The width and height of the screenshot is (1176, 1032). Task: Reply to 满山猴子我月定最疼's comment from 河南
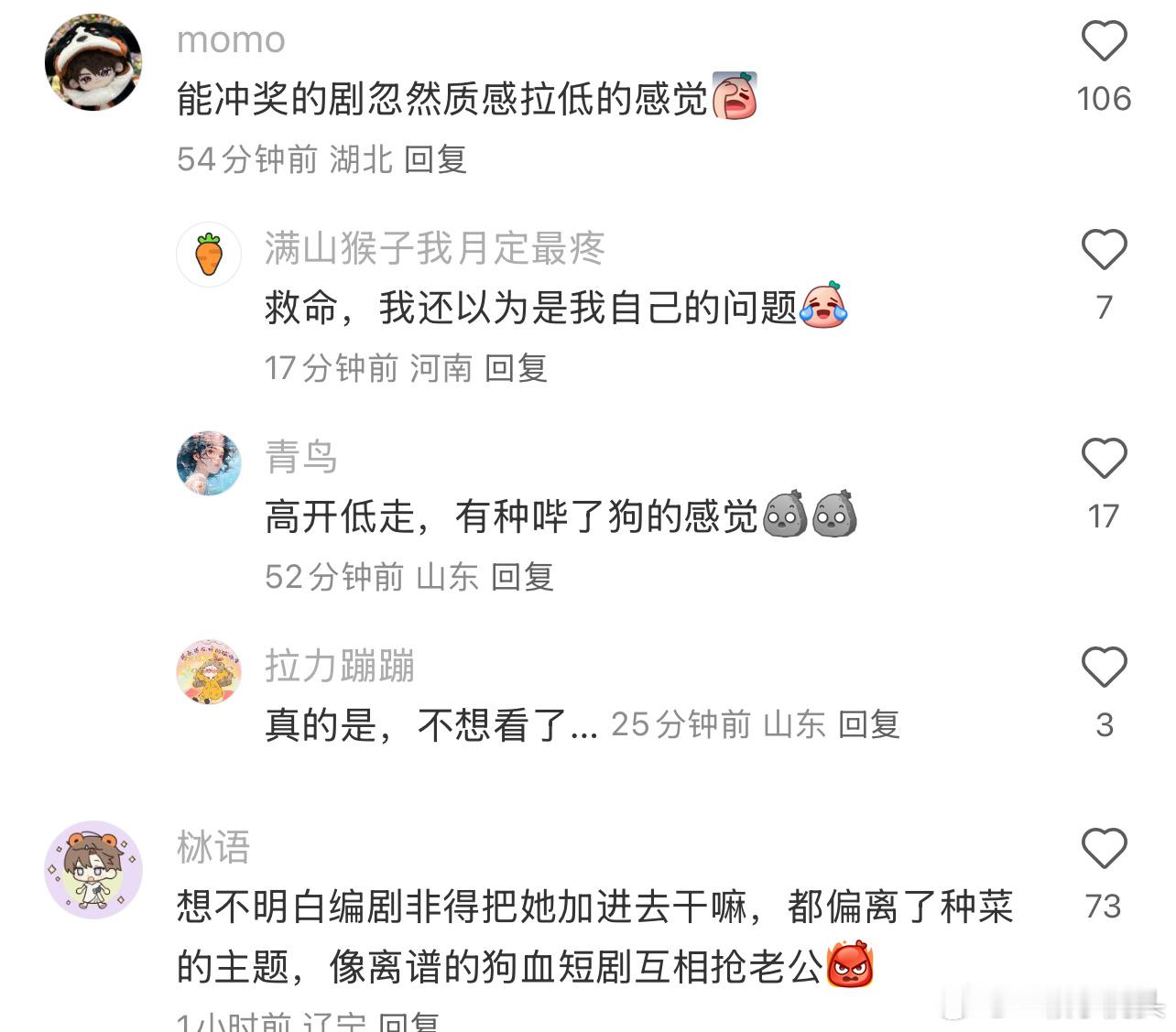coord(516,368)
